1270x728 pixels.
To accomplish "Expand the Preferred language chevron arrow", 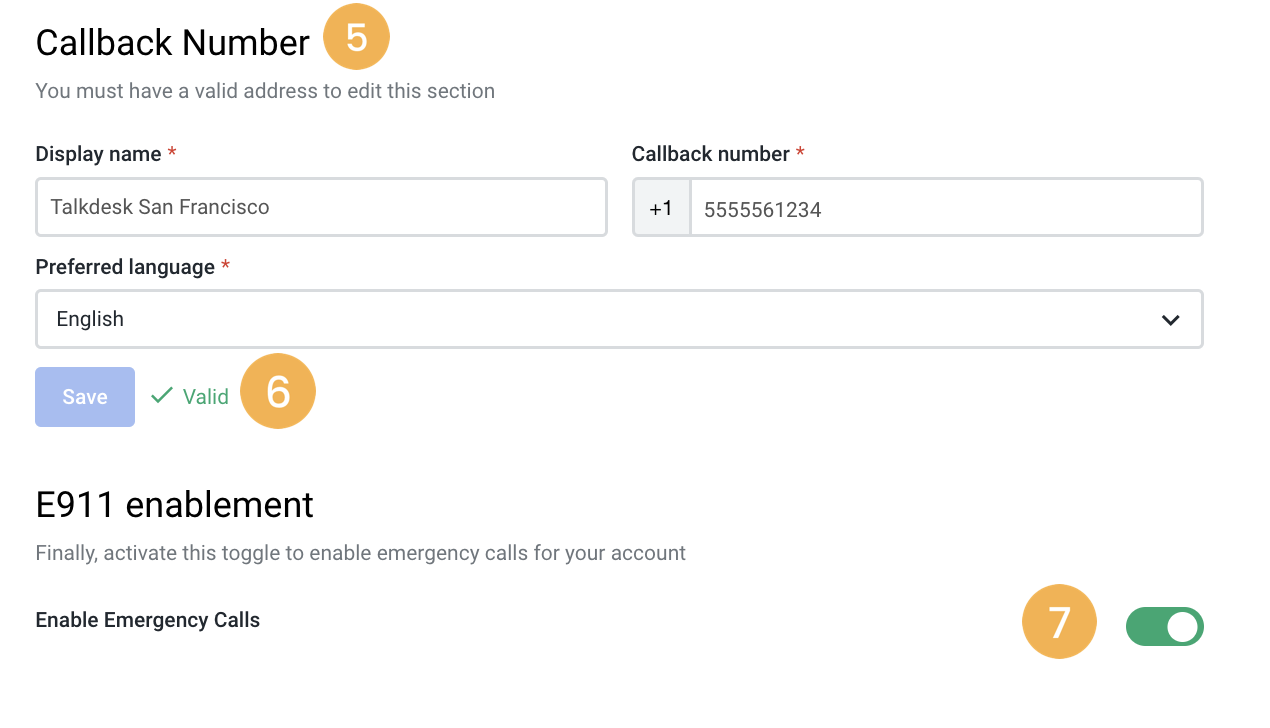I will tap(1170, 320).
